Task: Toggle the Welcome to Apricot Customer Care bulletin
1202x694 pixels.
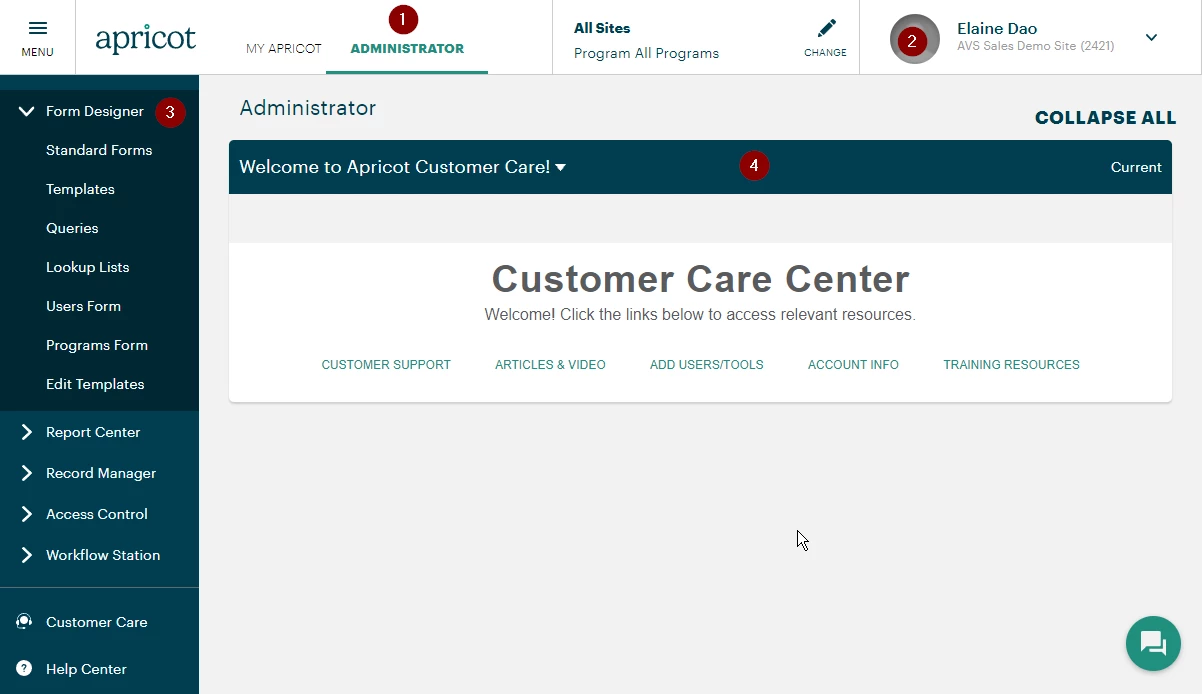Action: point(403,167)
